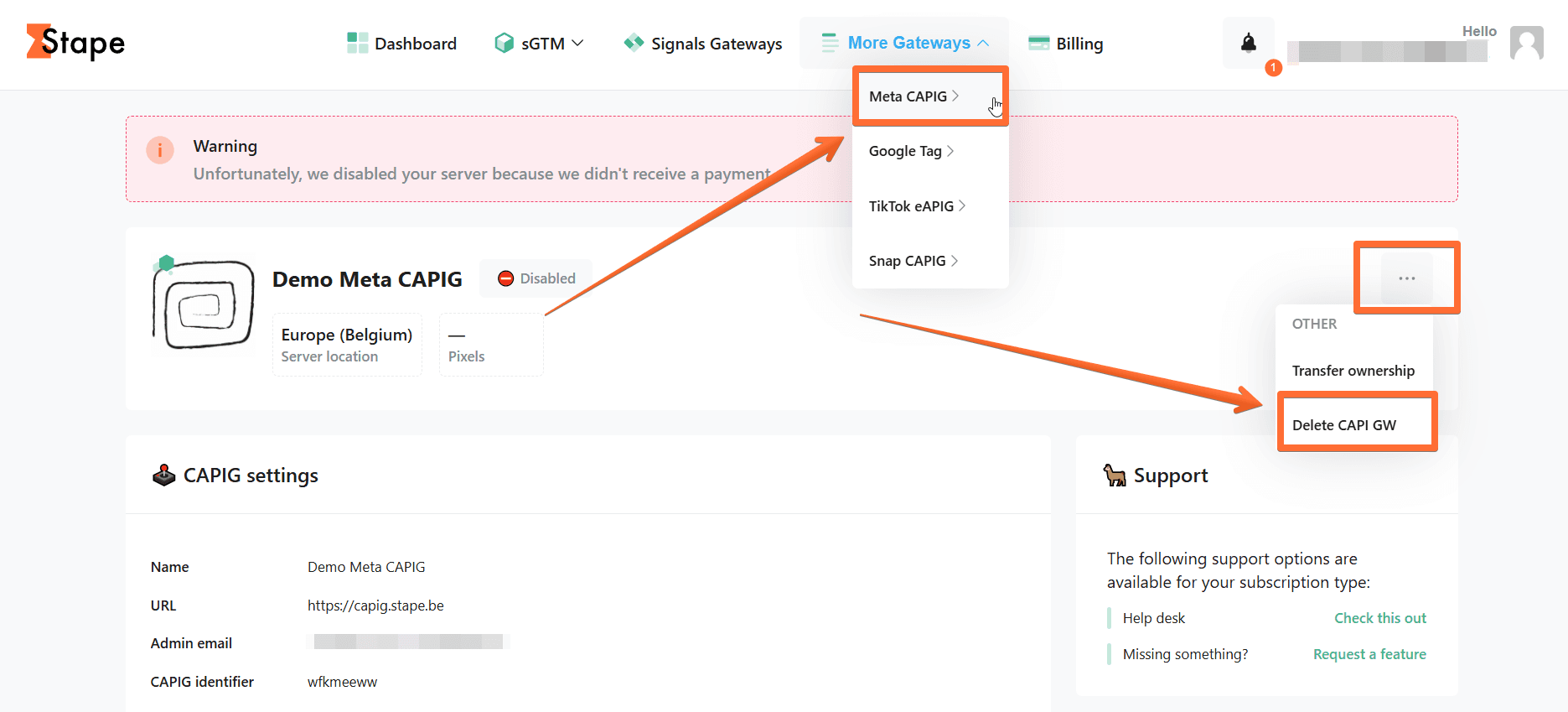Click the Europe (Belgium) server location card
1568x712 pixels.
pos(347,345)
